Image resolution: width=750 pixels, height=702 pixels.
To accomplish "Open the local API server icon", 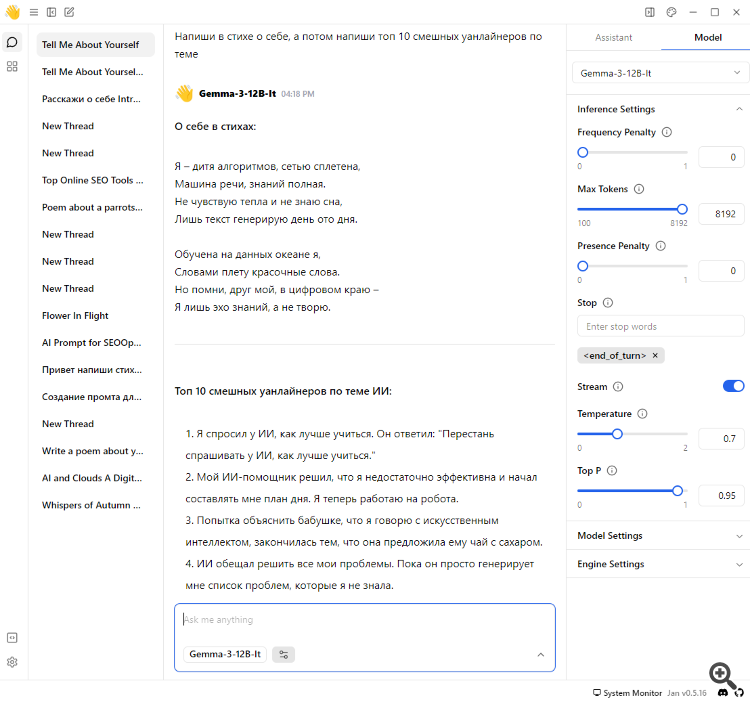I will tap(12, 638).
